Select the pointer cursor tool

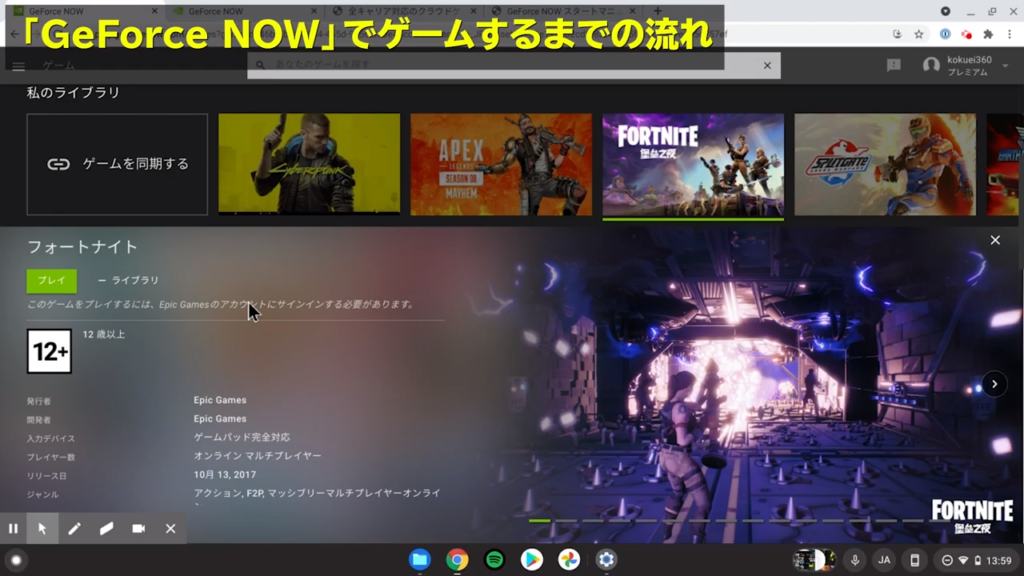[42, 528]
